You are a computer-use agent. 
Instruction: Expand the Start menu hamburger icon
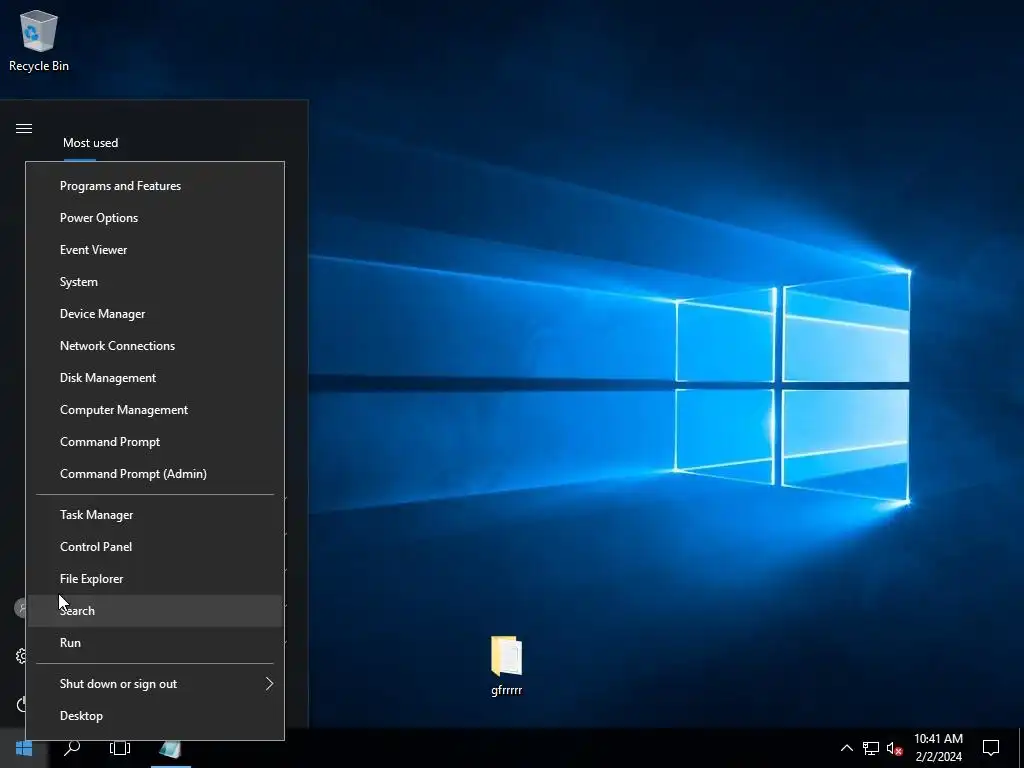24,129
